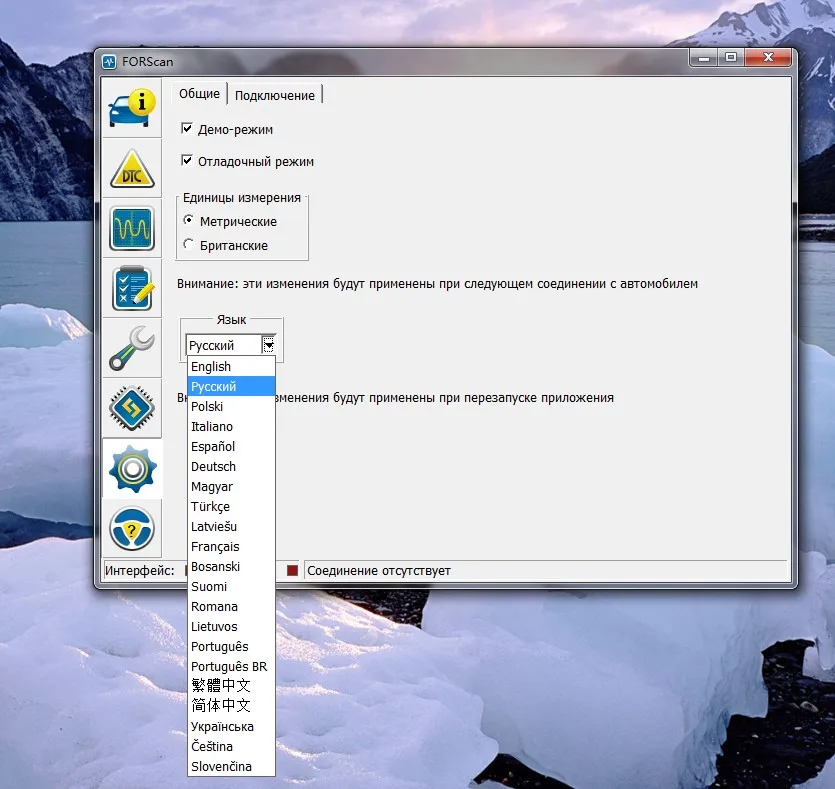835x789 pixels.
Task: Open the vehicle information section
Action: tap(132, 109)
